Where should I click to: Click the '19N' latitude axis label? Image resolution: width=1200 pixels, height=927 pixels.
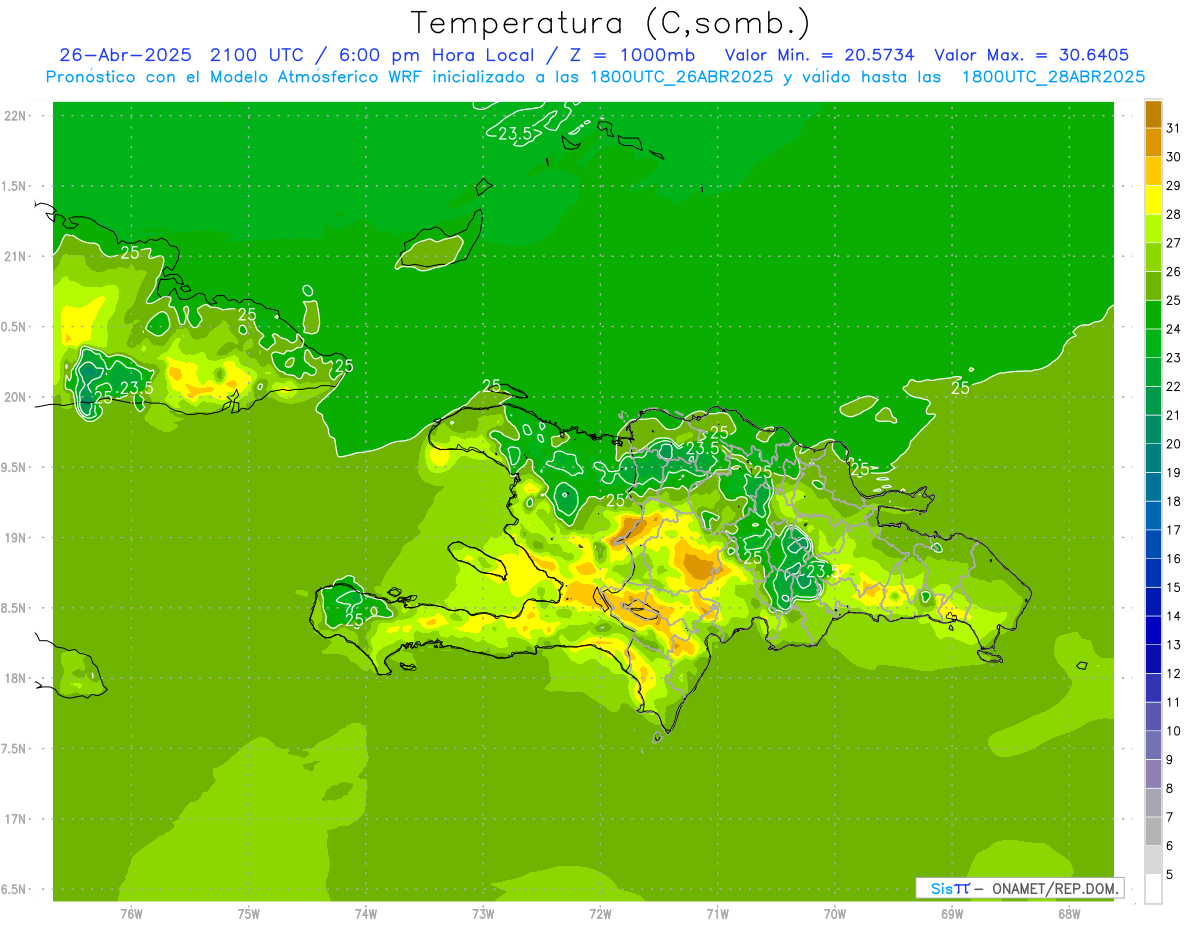click(x=14, y=538)
